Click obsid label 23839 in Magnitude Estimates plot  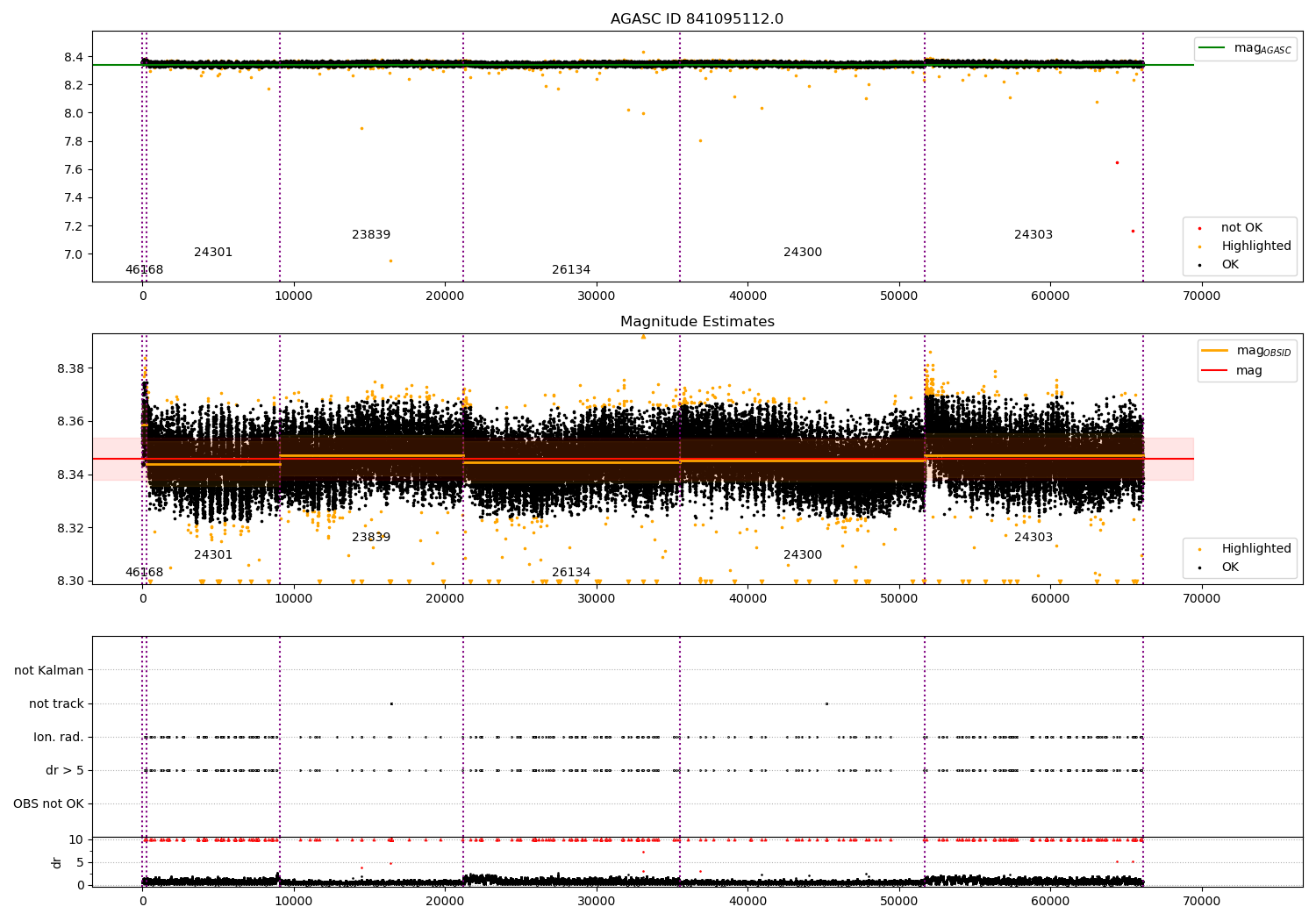[371, 538]
